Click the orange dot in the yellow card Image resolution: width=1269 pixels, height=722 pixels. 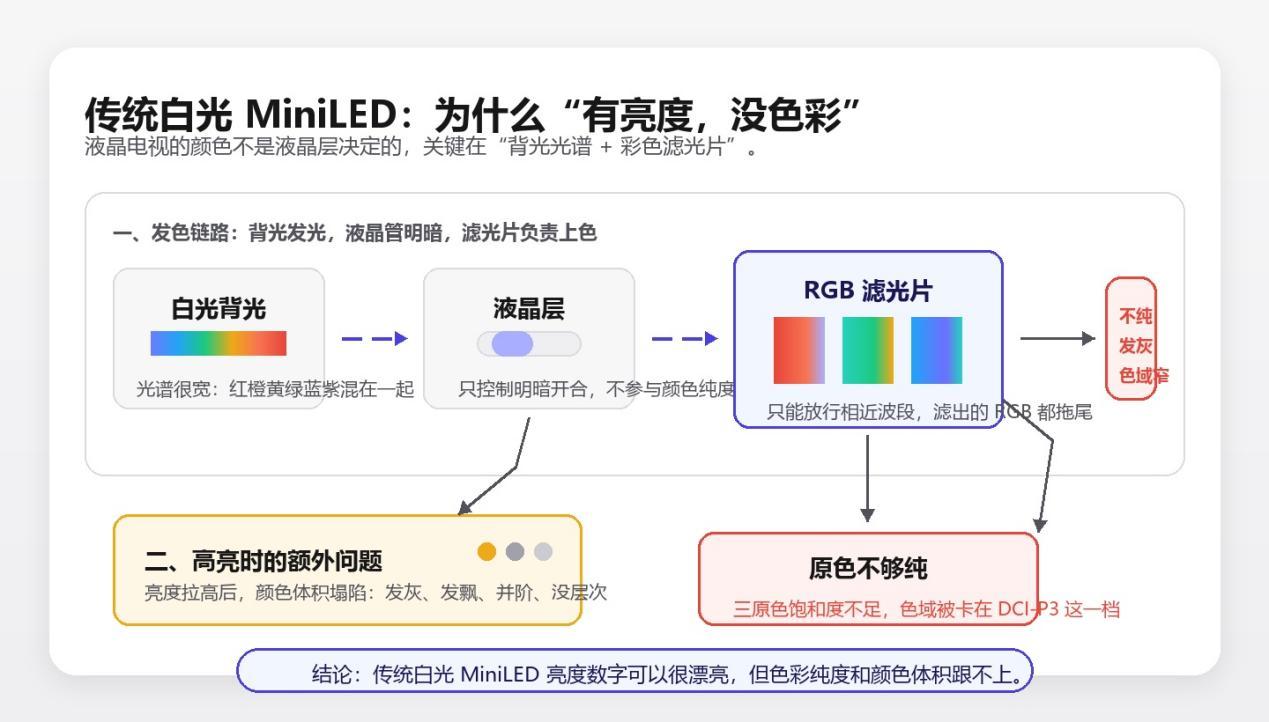click(487, 552)
